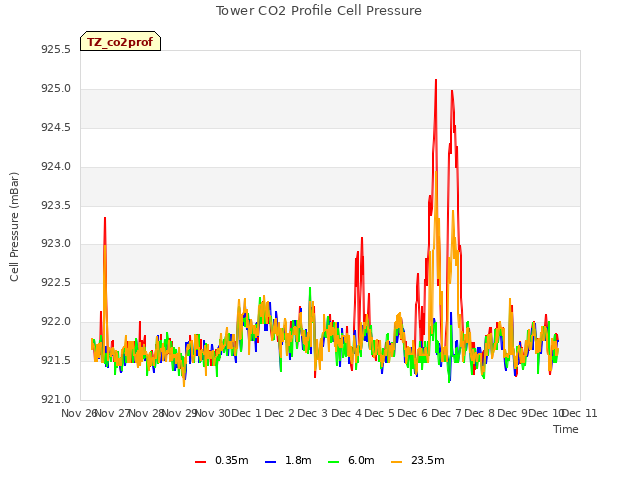Select the 6.0m legend label
The width and height of the screenshot is (640, 480).
361,460
